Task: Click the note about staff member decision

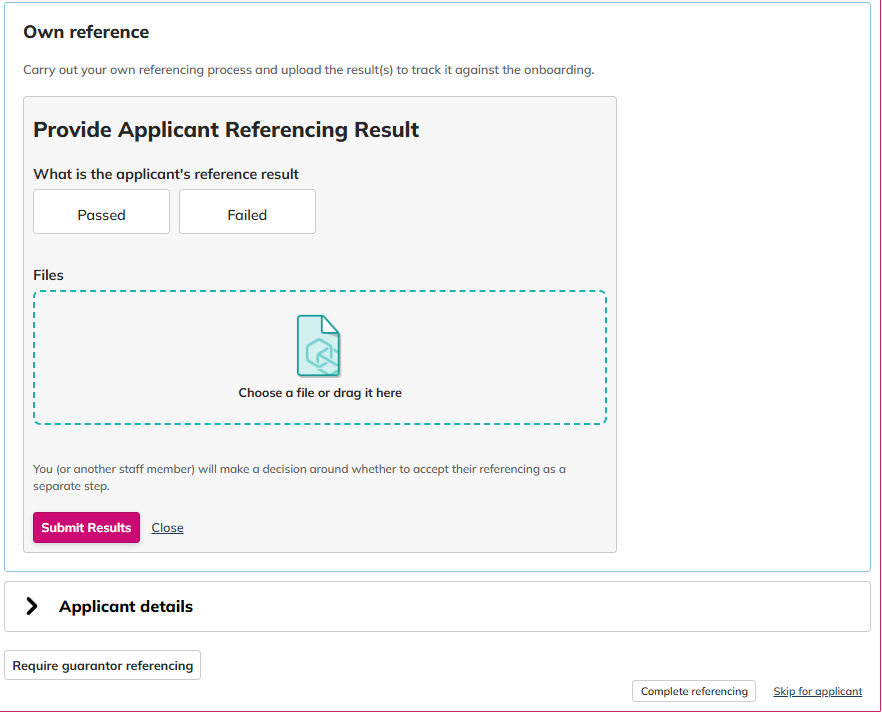Action: point(299,477)
